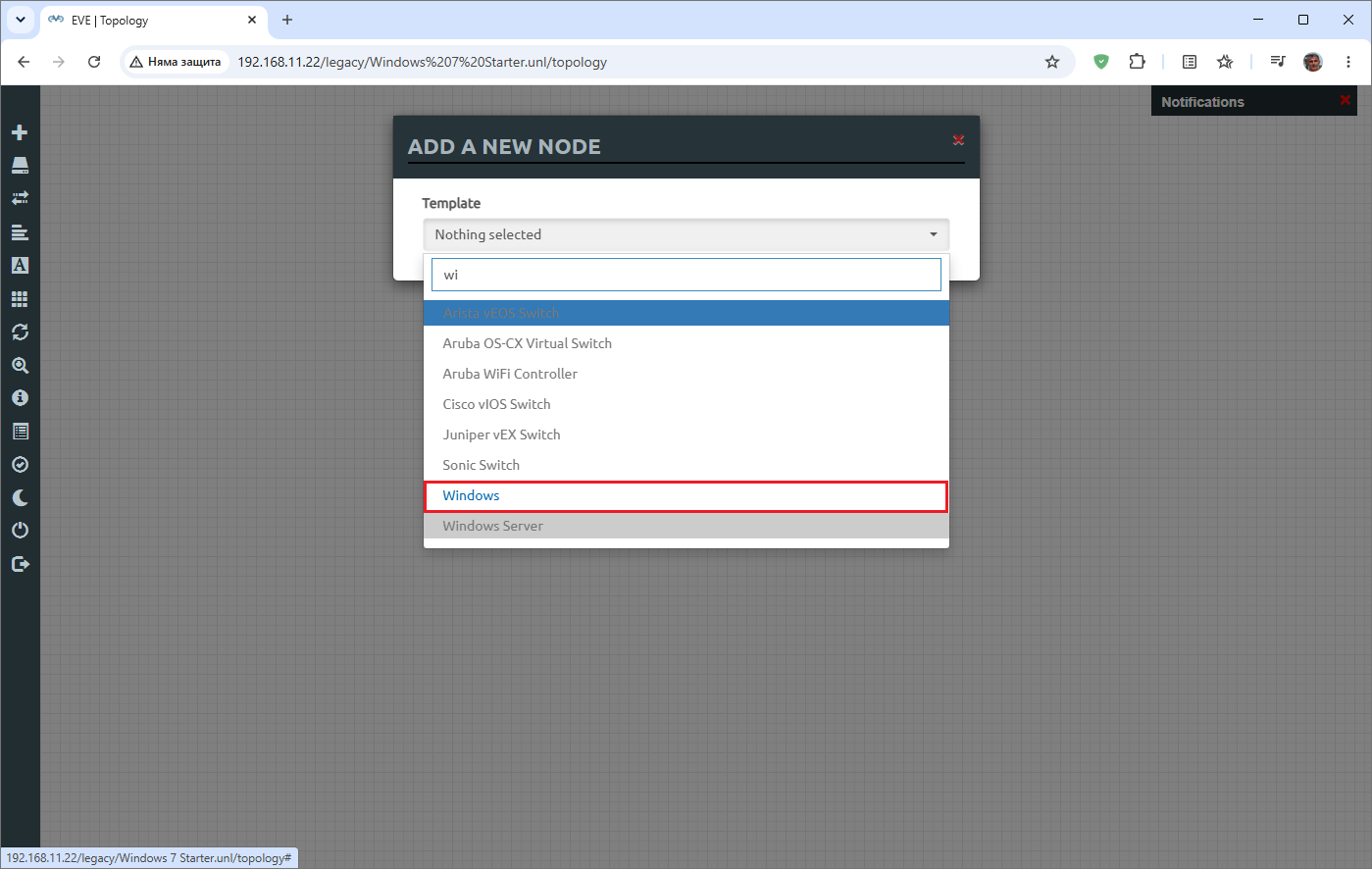Focus the template search field containing 'wi'
The image size is (1372, 869).
click(x=686, y=275)
